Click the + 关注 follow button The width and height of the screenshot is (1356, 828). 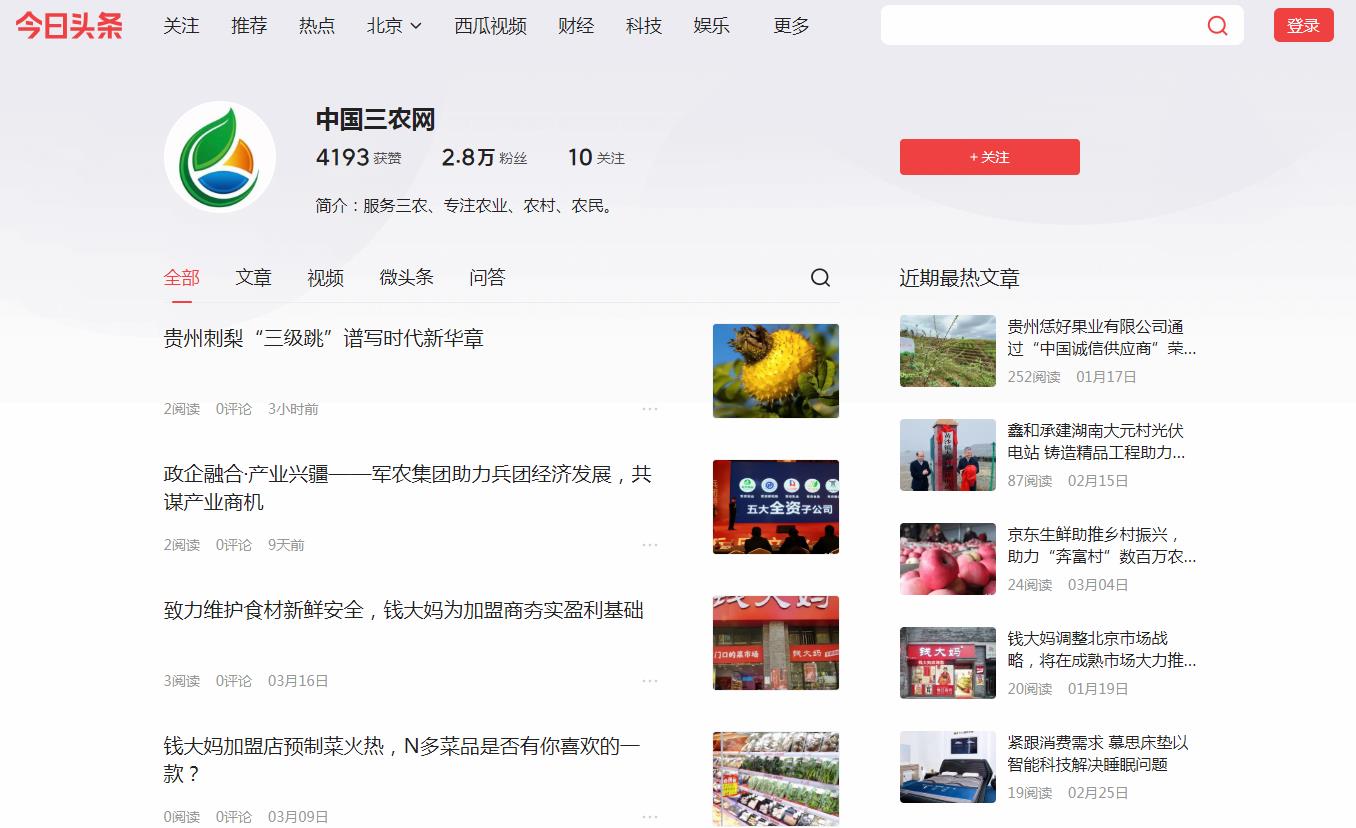pyautogui.click(x=989, y=157)
